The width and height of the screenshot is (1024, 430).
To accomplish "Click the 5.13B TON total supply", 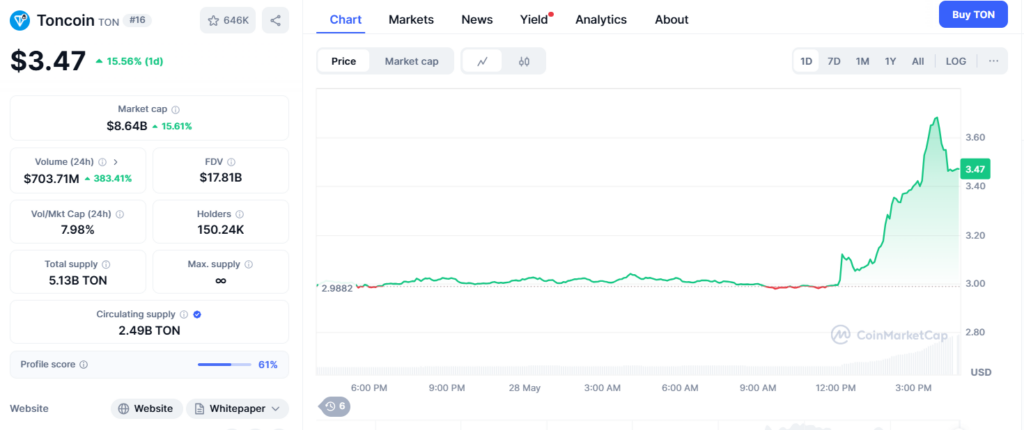I will 78,280.
